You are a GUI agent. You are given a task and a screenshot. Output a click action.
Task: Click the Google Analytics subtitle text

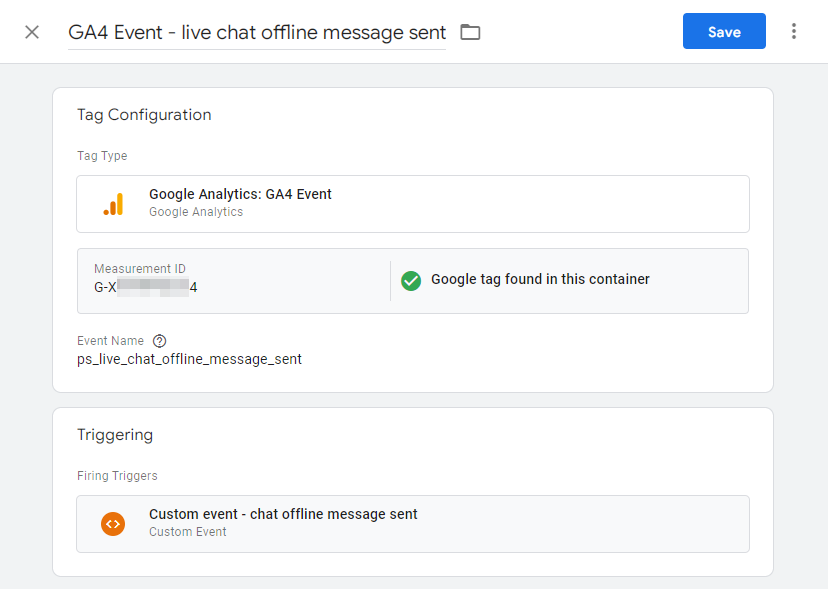pyautogui.click(x=197, y=212)
